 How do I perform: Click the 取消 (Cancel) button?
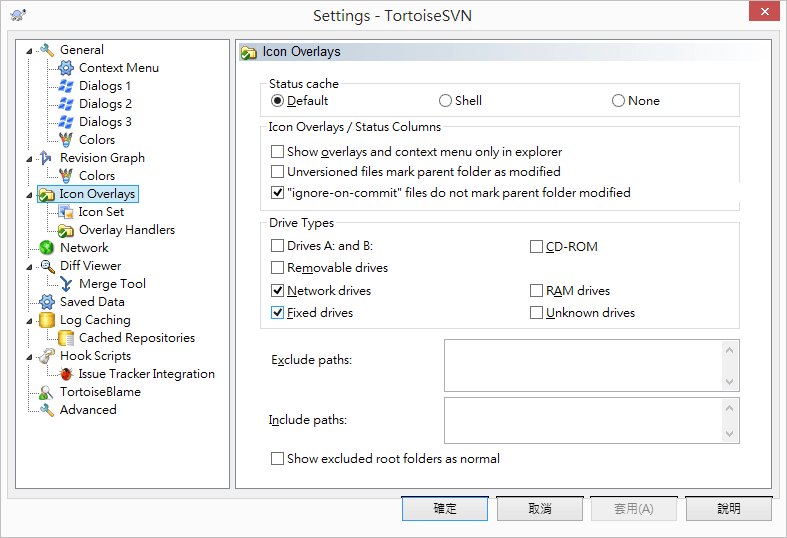540,509
